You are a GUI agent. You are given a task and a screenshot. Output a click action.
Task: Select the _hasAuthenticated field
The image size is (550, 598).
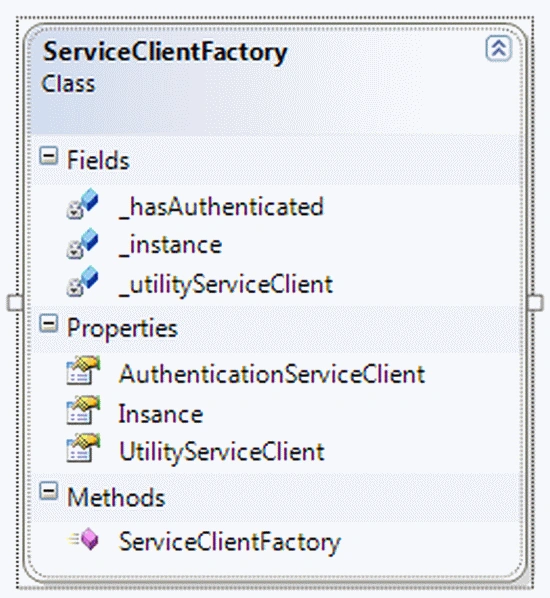(221, 207)
